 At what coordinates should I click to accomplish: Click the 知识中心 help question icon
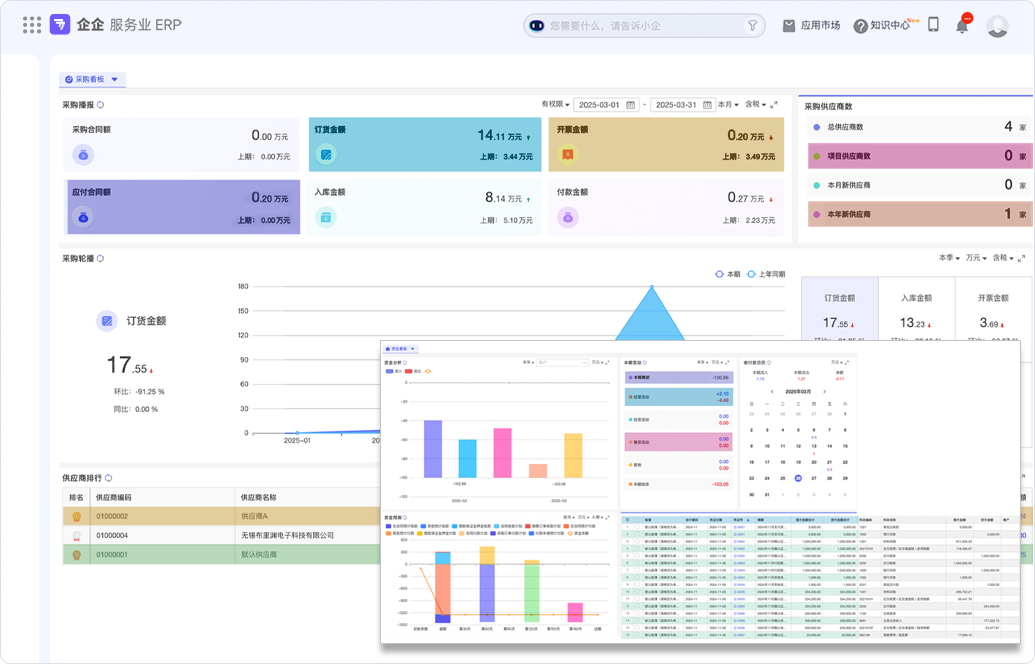click(x=860, y=26)
